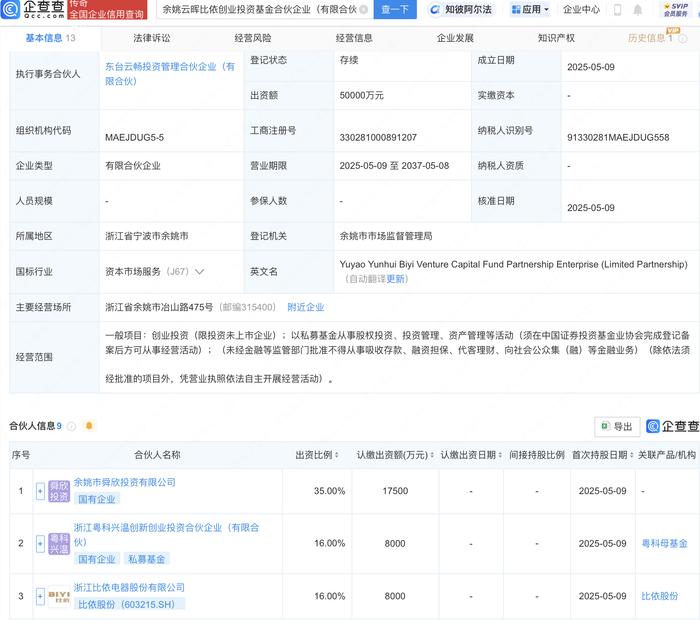Open SVIP 会员服务 badge

click(675, 9)
